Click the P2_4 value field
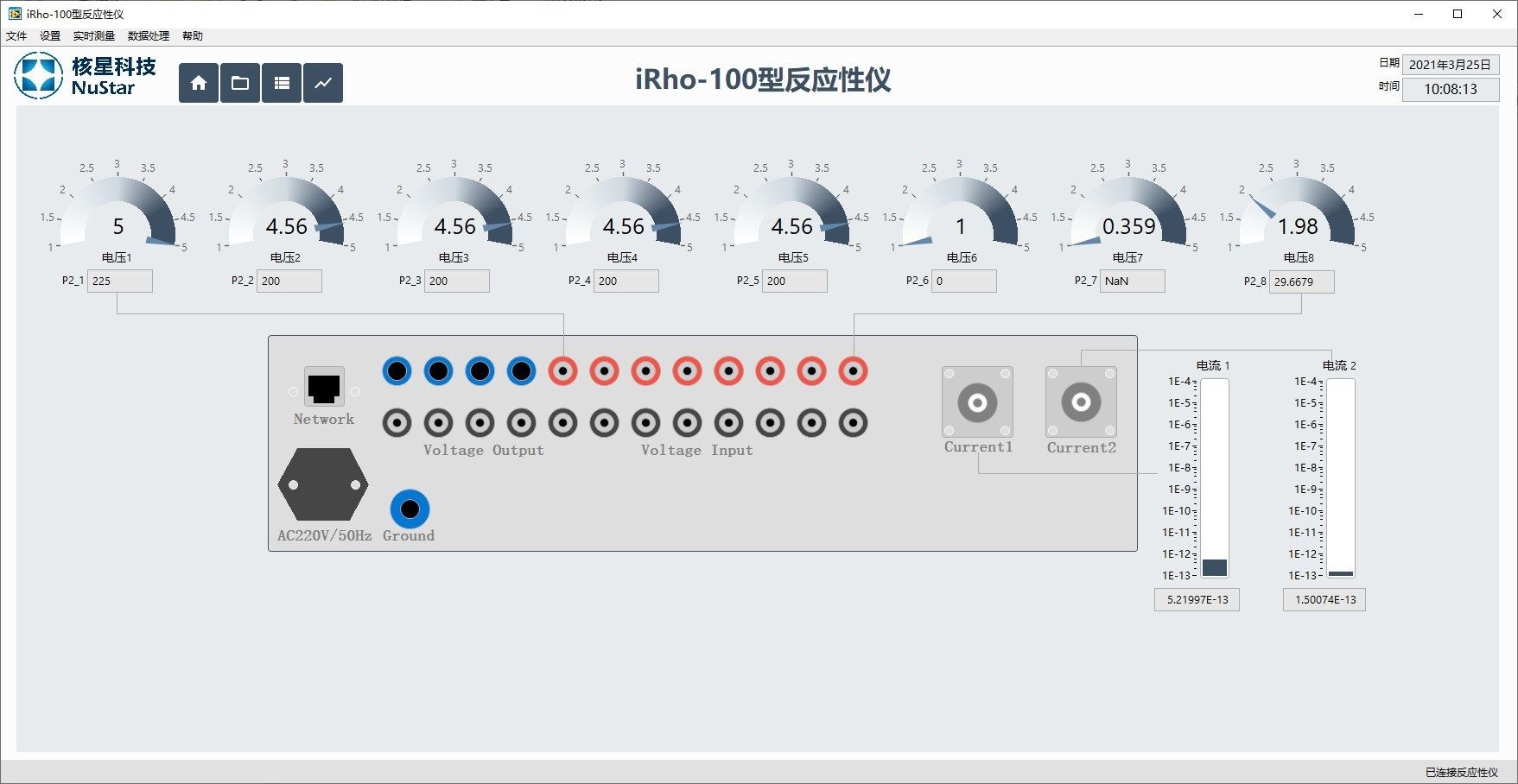 (626, 281)
